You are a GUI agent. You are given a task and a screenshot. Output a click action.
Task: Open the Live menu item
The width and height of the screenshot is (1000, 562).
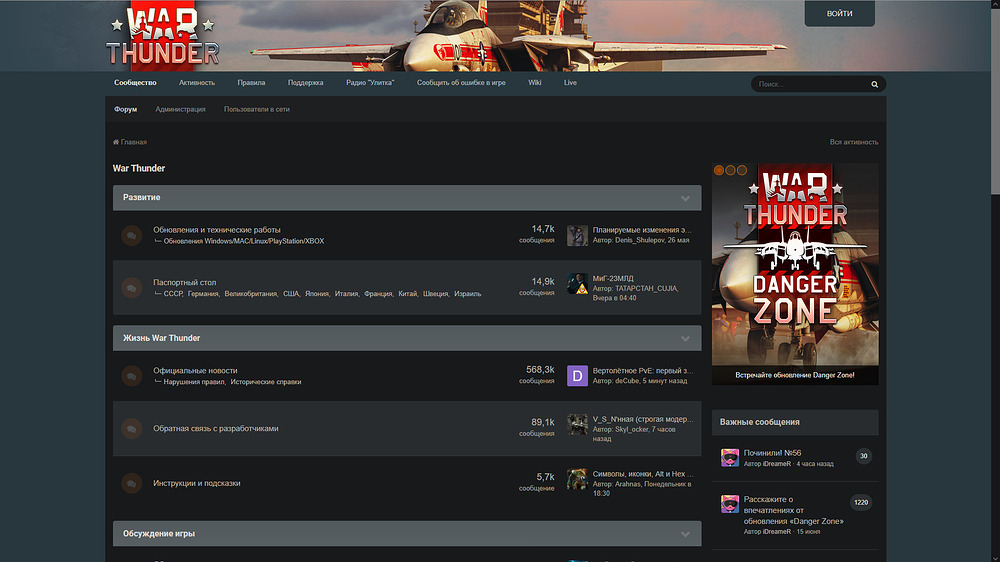point(570,83)
